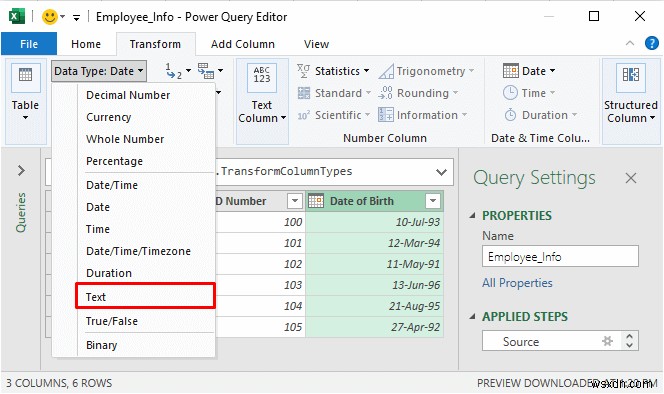Open the Duration transformations dropdown in ribbon
The width and height of the screenshot is (664, 394).
[540, 115]
